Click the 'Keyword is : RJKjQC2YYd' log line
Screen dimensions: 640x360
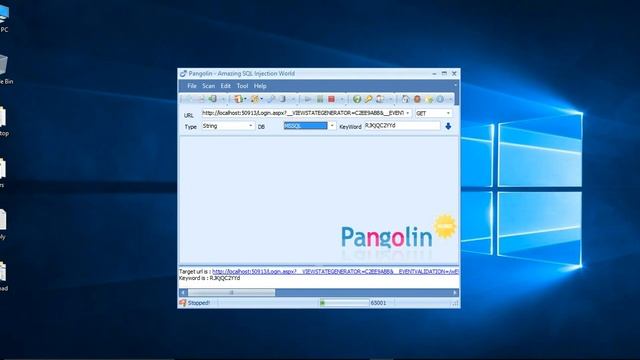click(209, 278)
